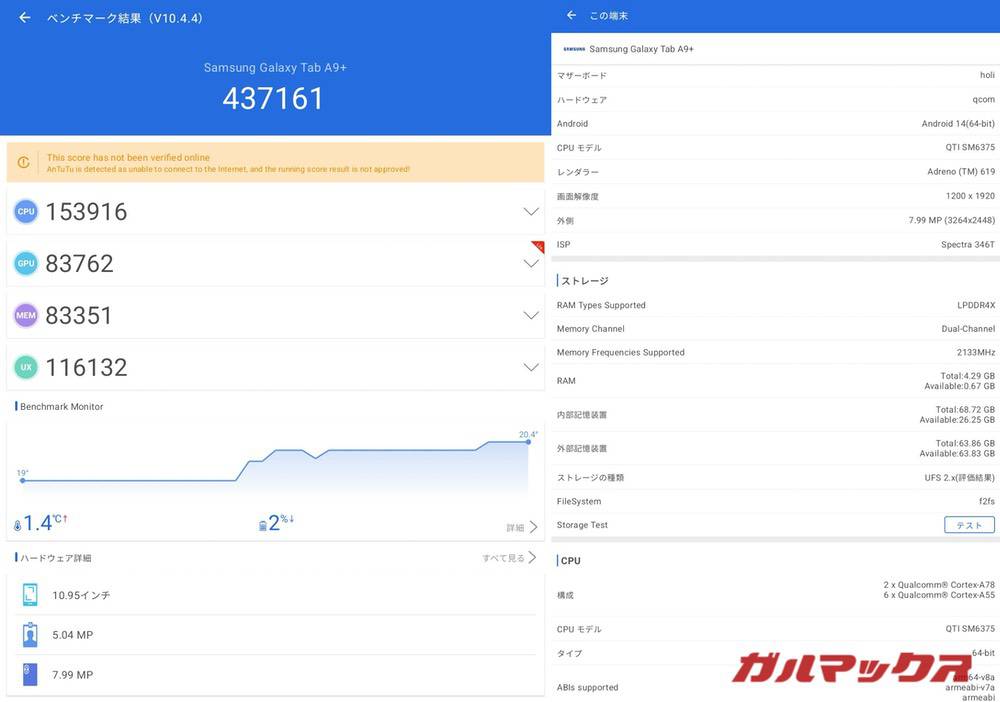Image resolution: width=1000 pixels, height=702 pixels.
Task: Expand the UX score 116132 details
Action: [x=531, y=367]
